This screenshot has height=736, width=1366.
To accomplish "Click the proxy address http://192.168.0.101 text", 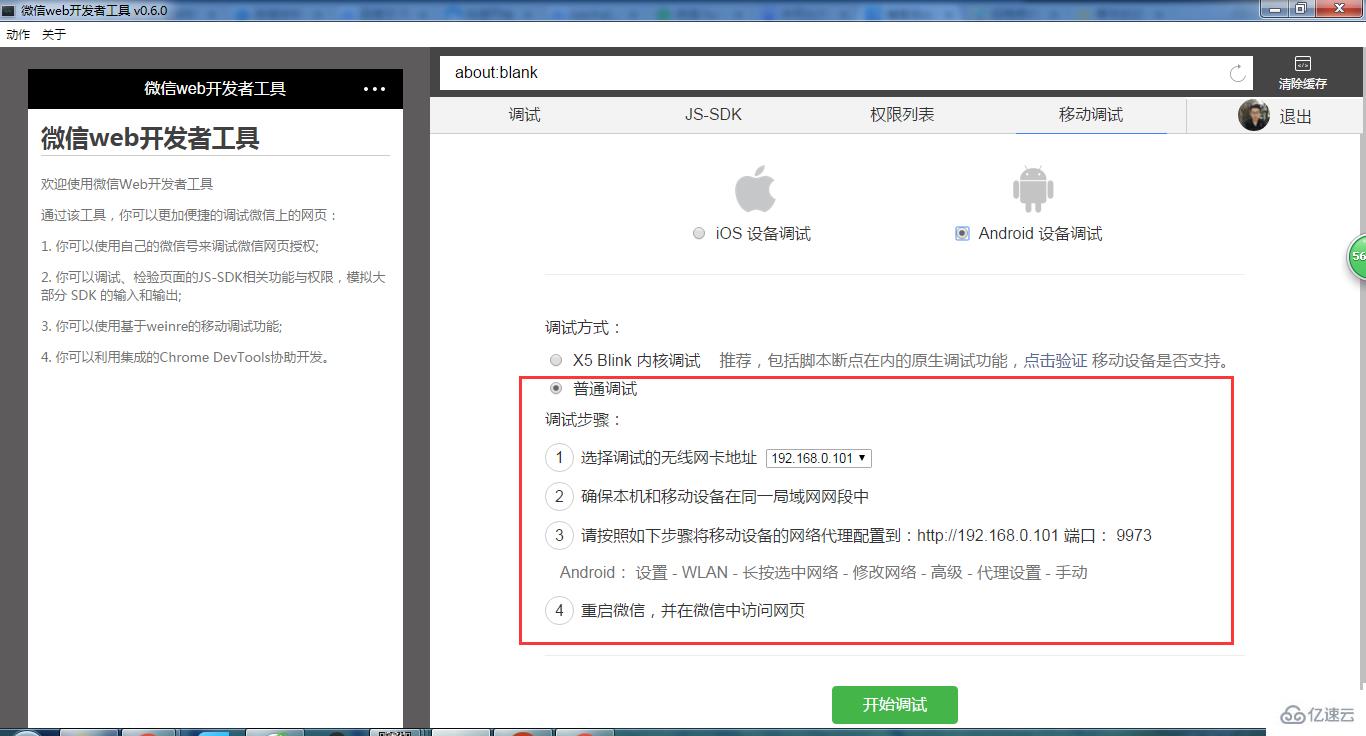I will click(x=987, y=535).
